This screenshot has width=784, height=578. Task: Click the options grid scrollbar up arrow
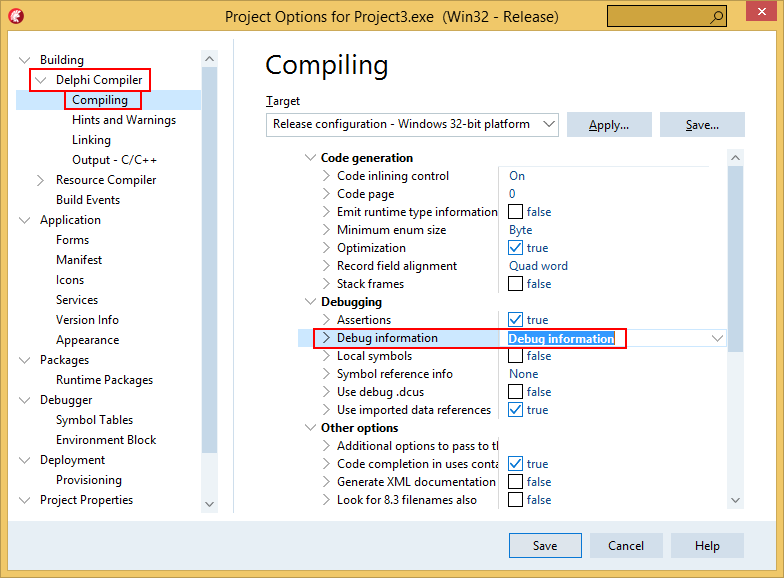click(736, 158)
